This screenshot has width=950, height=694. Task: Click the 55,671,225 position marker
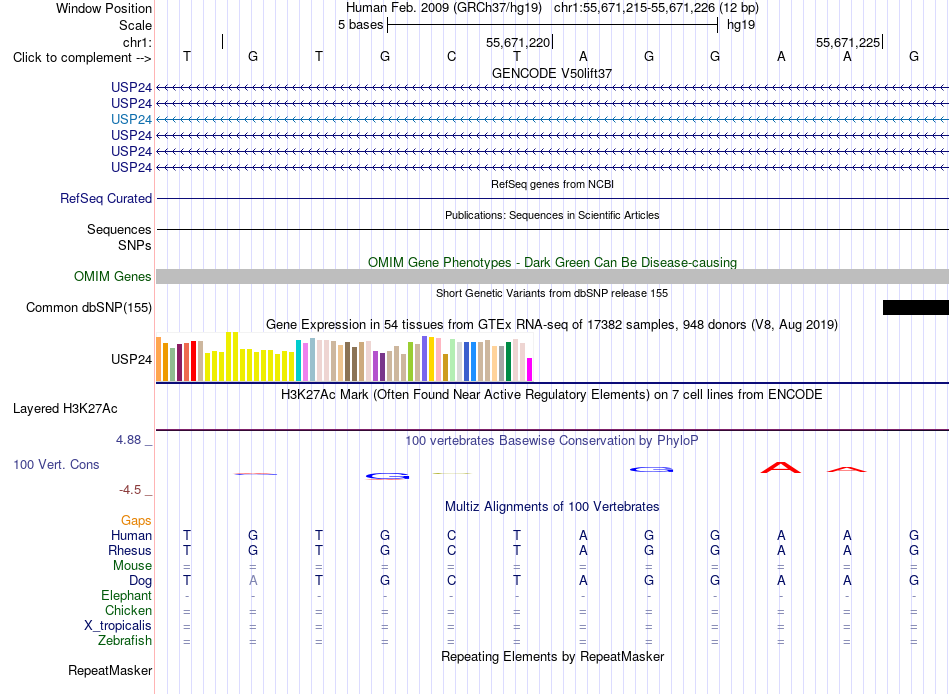click(x=849, y=42)
